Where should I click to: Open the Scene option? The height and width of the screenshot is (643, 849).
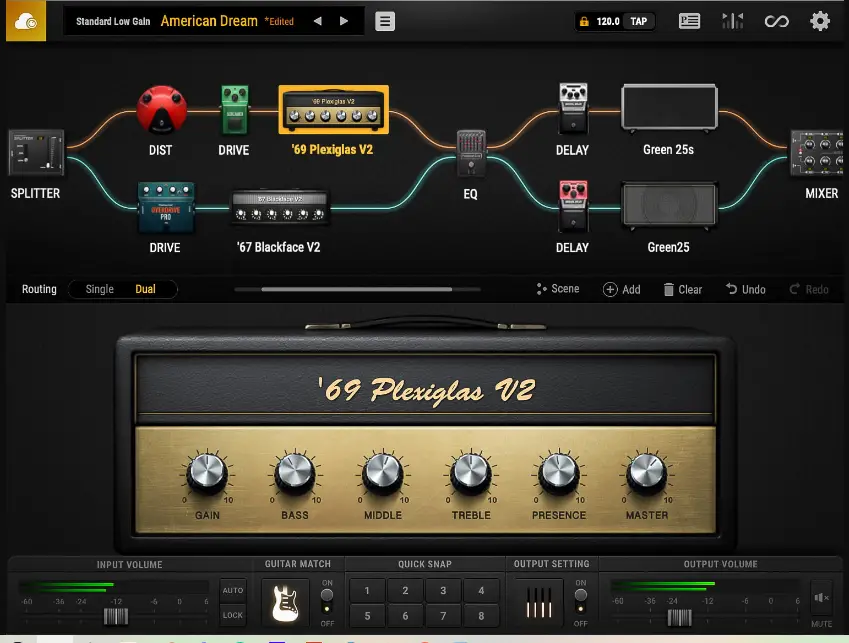click(x=558, y=289)
